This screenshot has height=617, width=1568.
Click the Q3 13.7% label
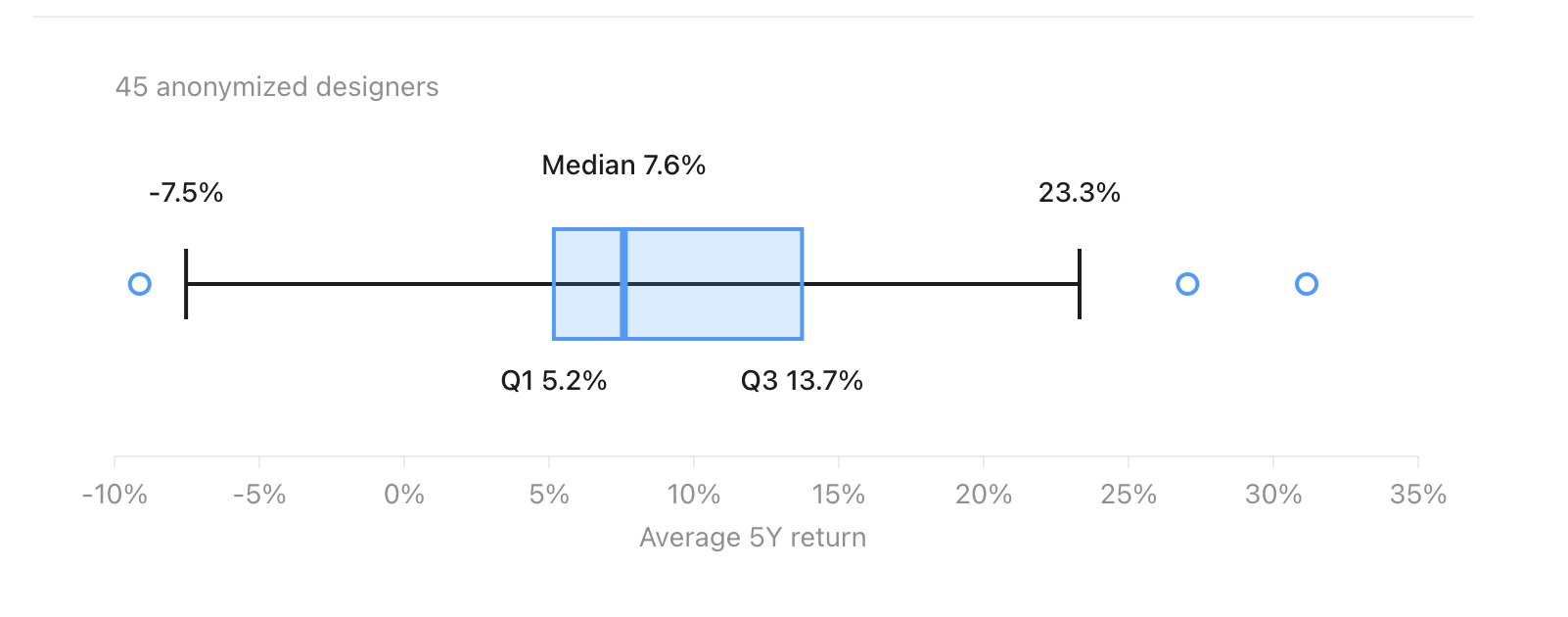click(x=802, y=380)
